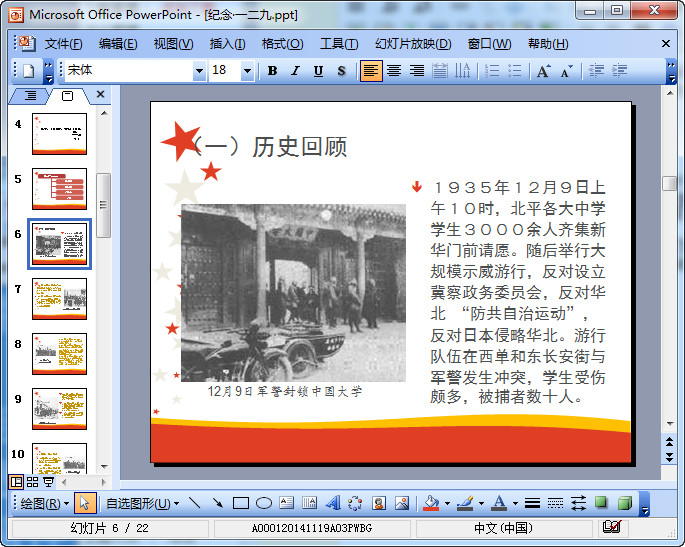Viewport: 685px width, 547px height.
Task: Toggle text Shadow button
Action: tap(342, 70)
